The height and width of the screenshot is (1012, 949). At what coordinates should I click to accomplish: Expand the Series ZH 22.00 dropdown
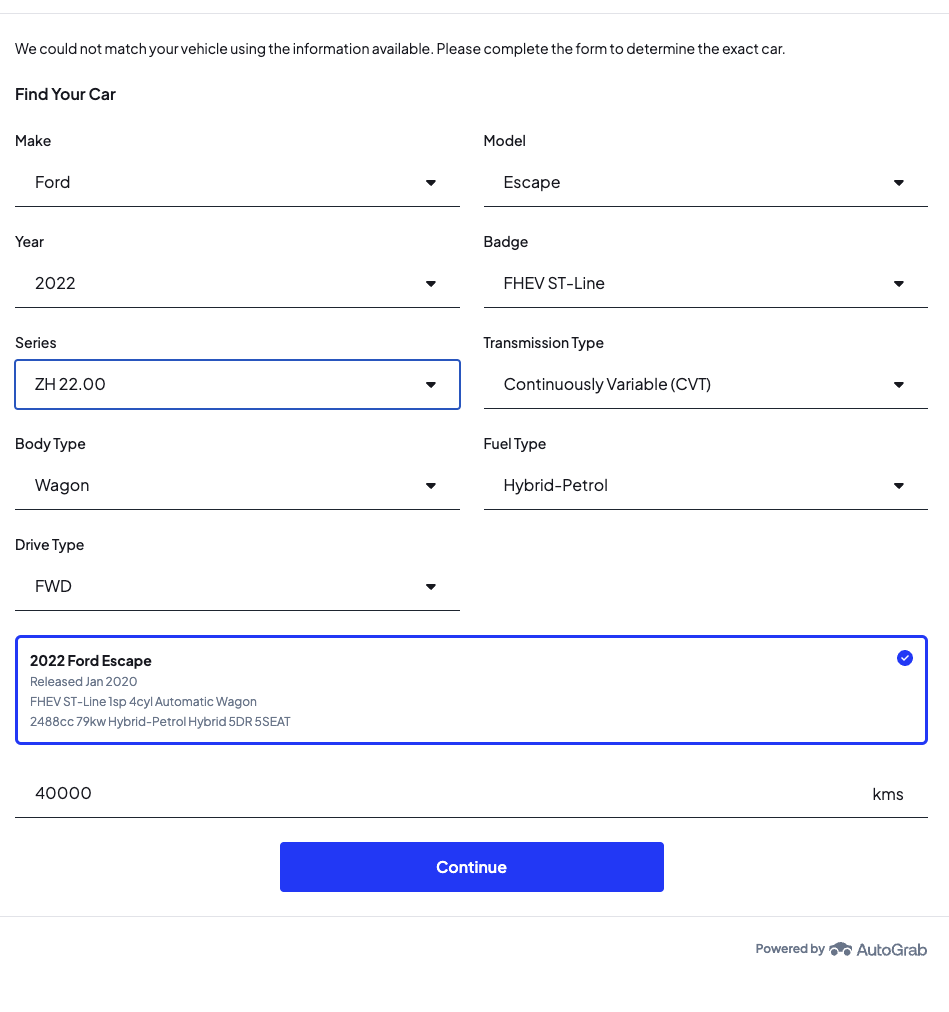tap(237, 385)
